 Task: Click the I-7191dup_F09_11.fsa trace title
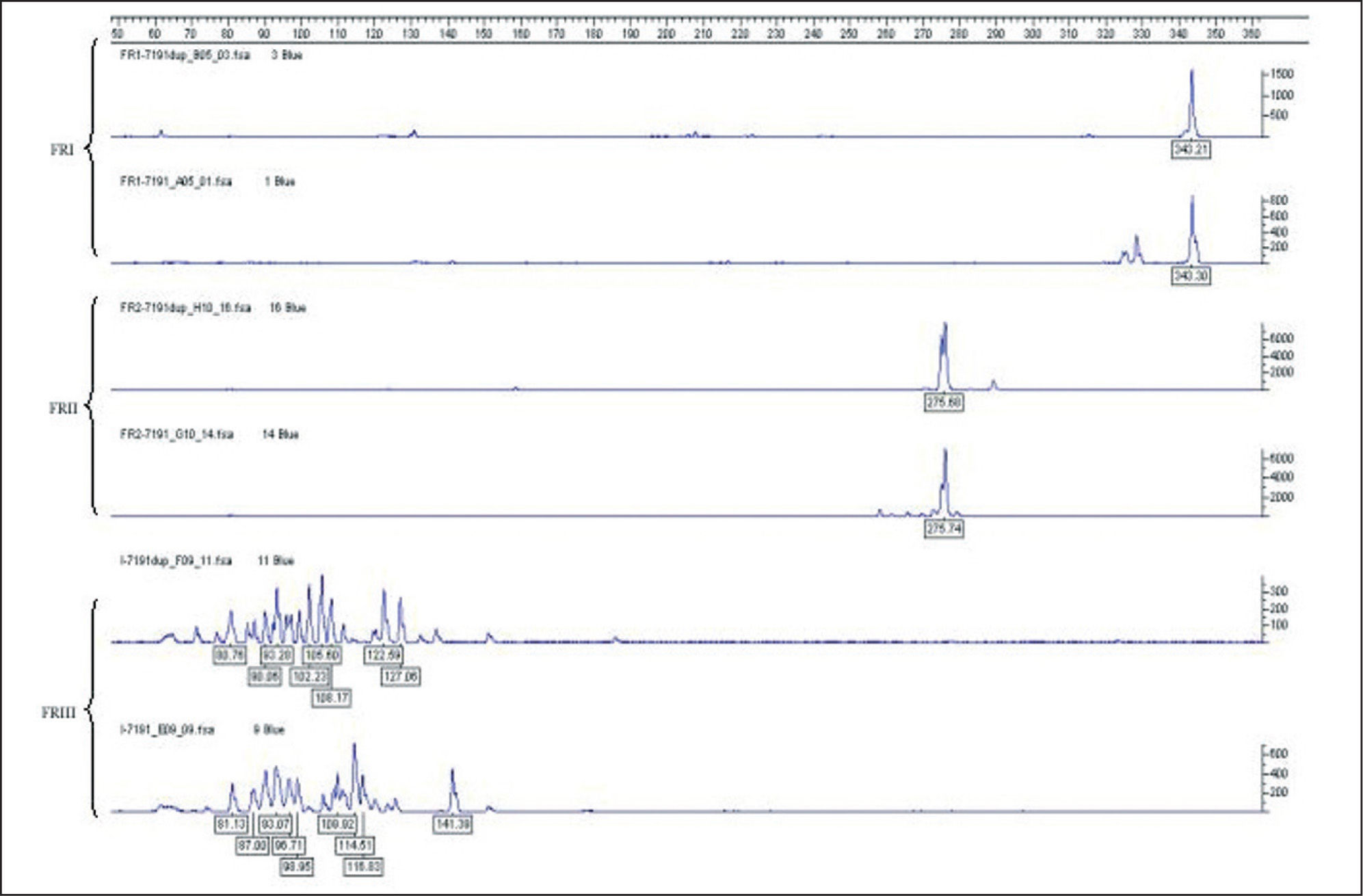176,561
